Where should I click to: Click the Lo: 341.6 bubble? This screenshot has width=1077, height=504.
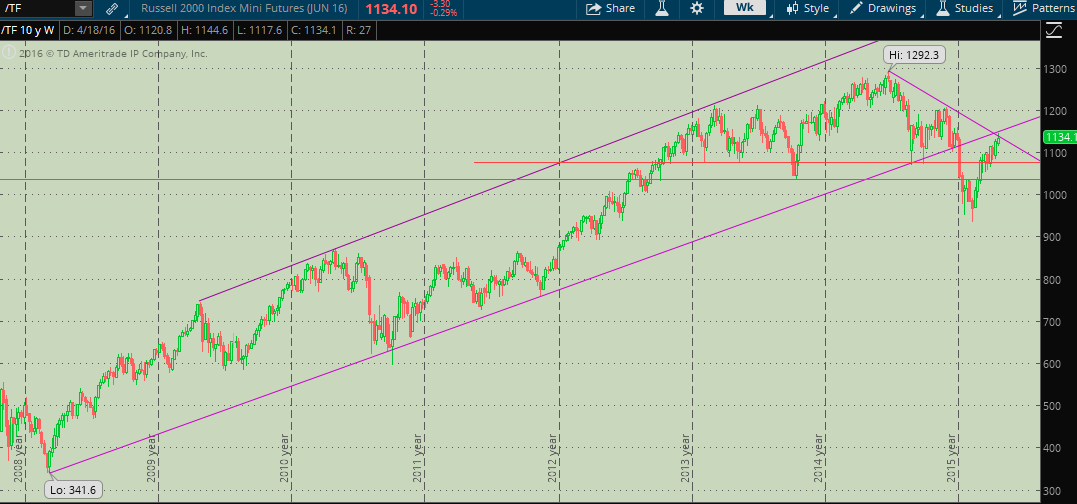pyautogui.click(x=73, y=490)
